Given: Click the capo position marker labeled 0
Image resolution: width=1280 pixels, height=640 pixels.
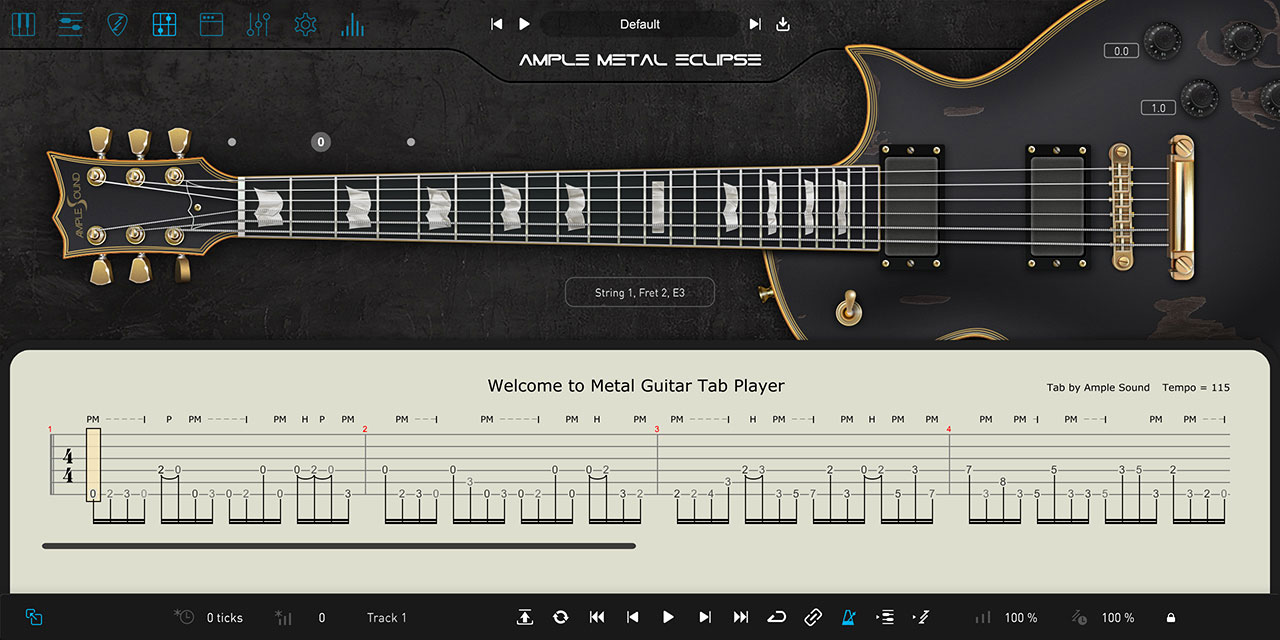Looking at the screenshot, I should (321, 142).
